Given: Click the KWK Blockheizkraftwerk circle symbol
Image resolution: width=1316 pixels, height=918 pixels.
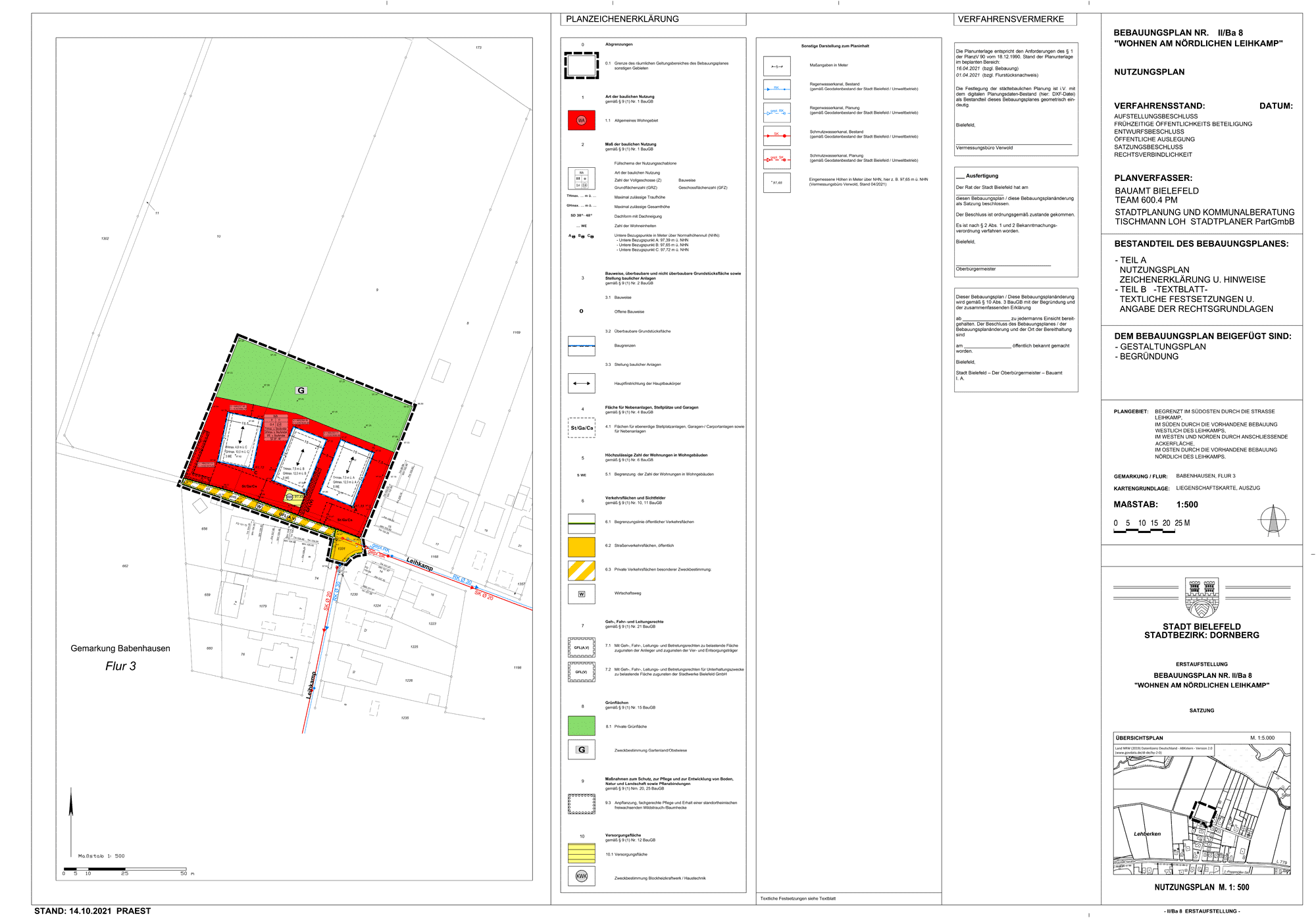Looking at the screenshot, I should coord(581,876).
